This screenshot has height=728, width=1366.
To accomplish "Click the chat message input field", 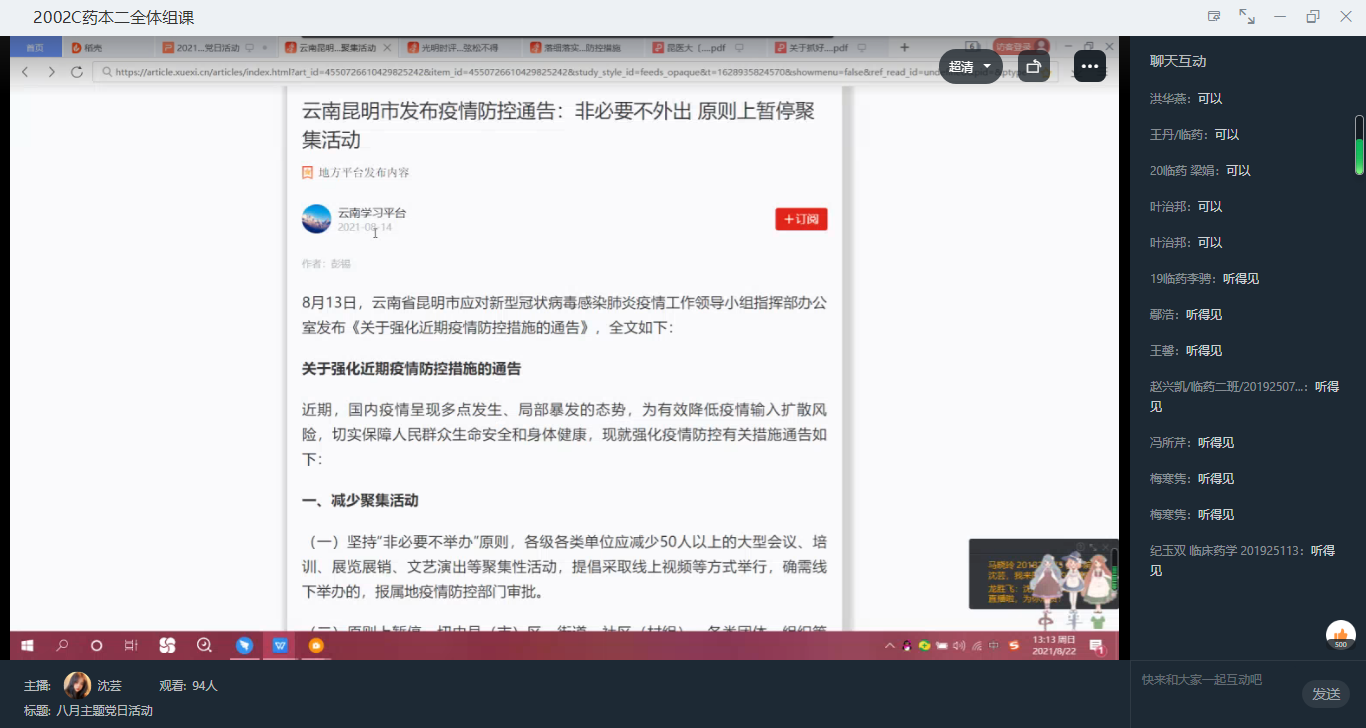I will (1215, 680).
